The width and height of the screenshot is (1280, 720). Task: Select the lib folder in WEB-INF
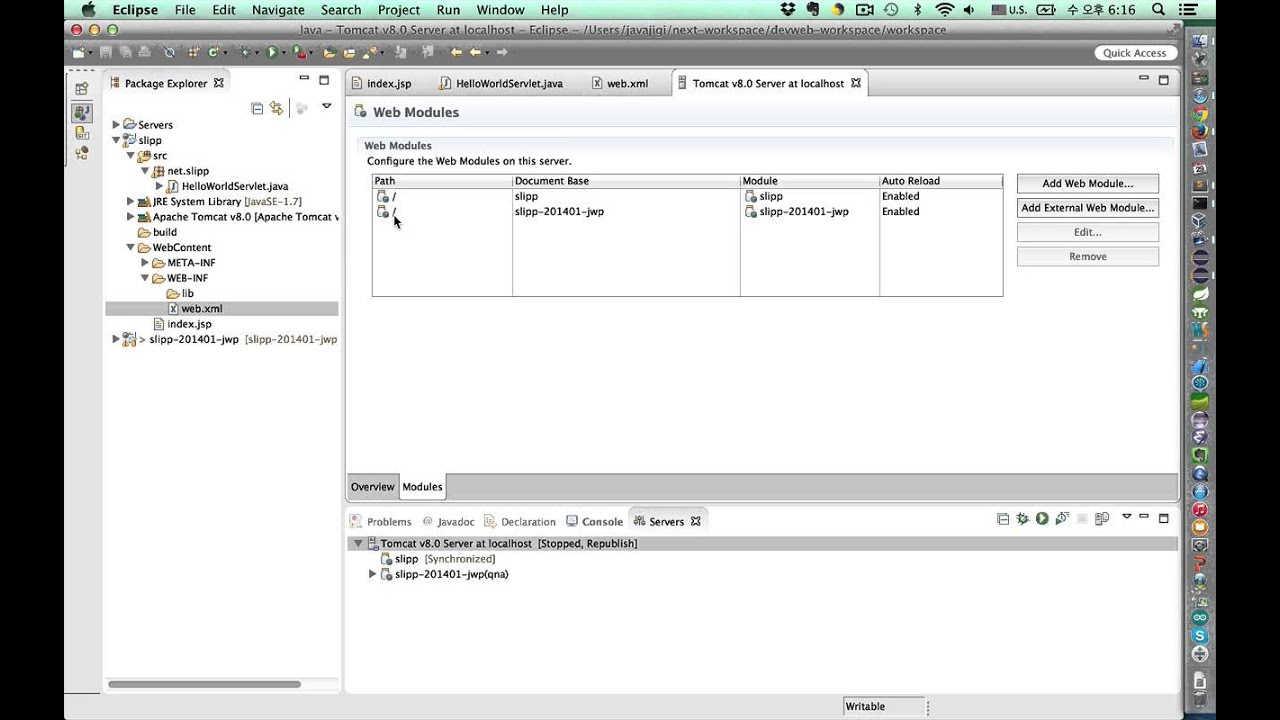pyautogui.click(x=187, y=293)
